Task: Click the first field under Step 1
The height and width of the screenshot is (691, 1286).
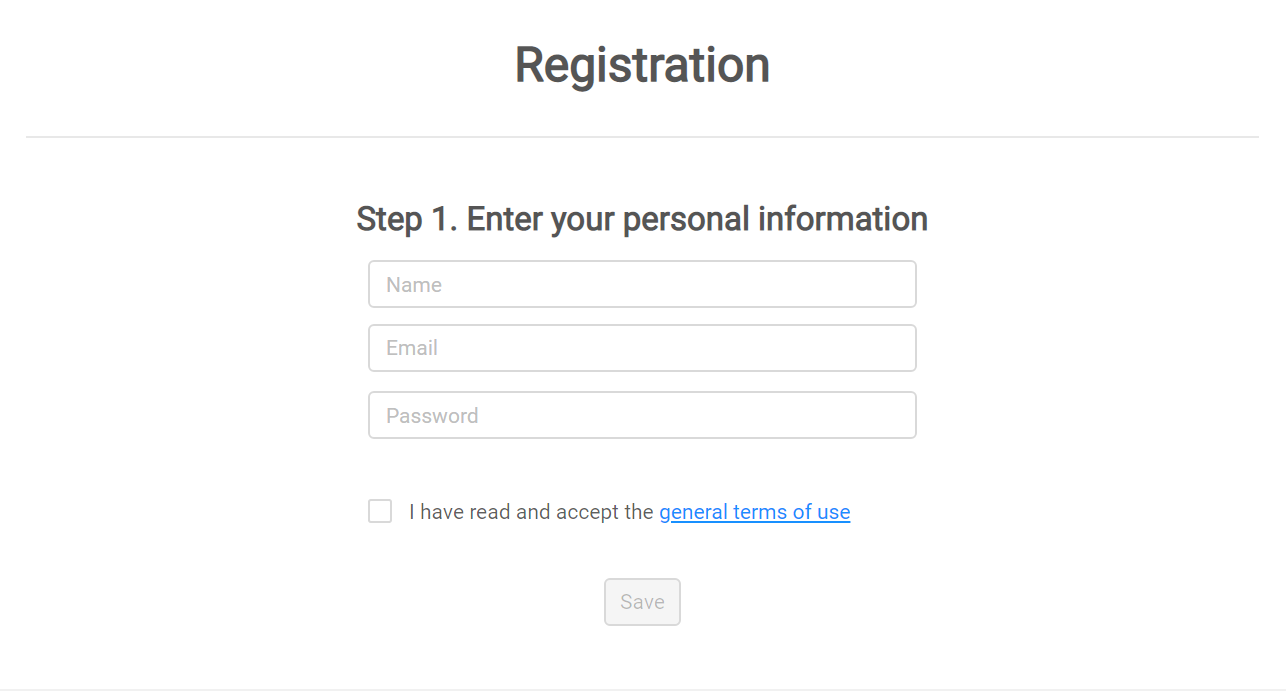Action: [642, 284]
